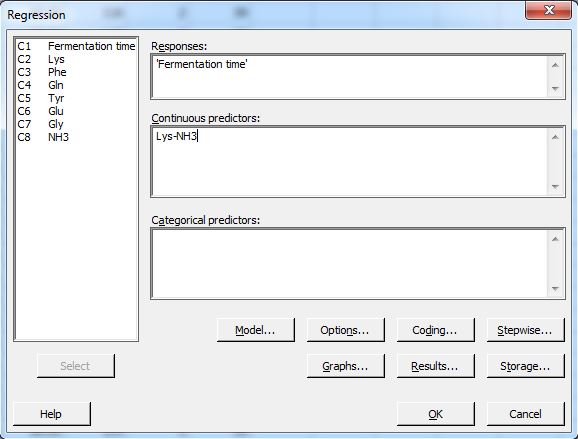This screenshot has width=578, height=439.
Task: Click Continuous predictors scrollbar down arrow
Action: coord(555,187)
